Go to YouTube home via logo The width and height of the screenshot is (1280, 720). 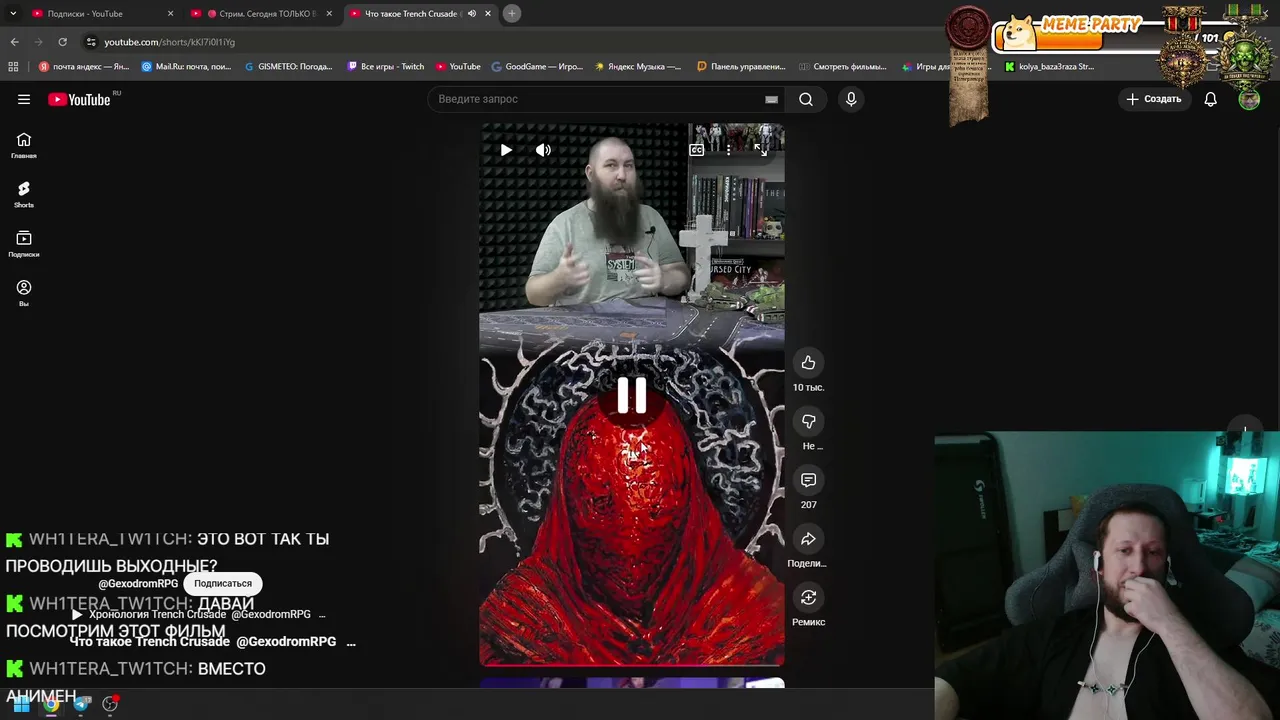[x=79, y=99]
